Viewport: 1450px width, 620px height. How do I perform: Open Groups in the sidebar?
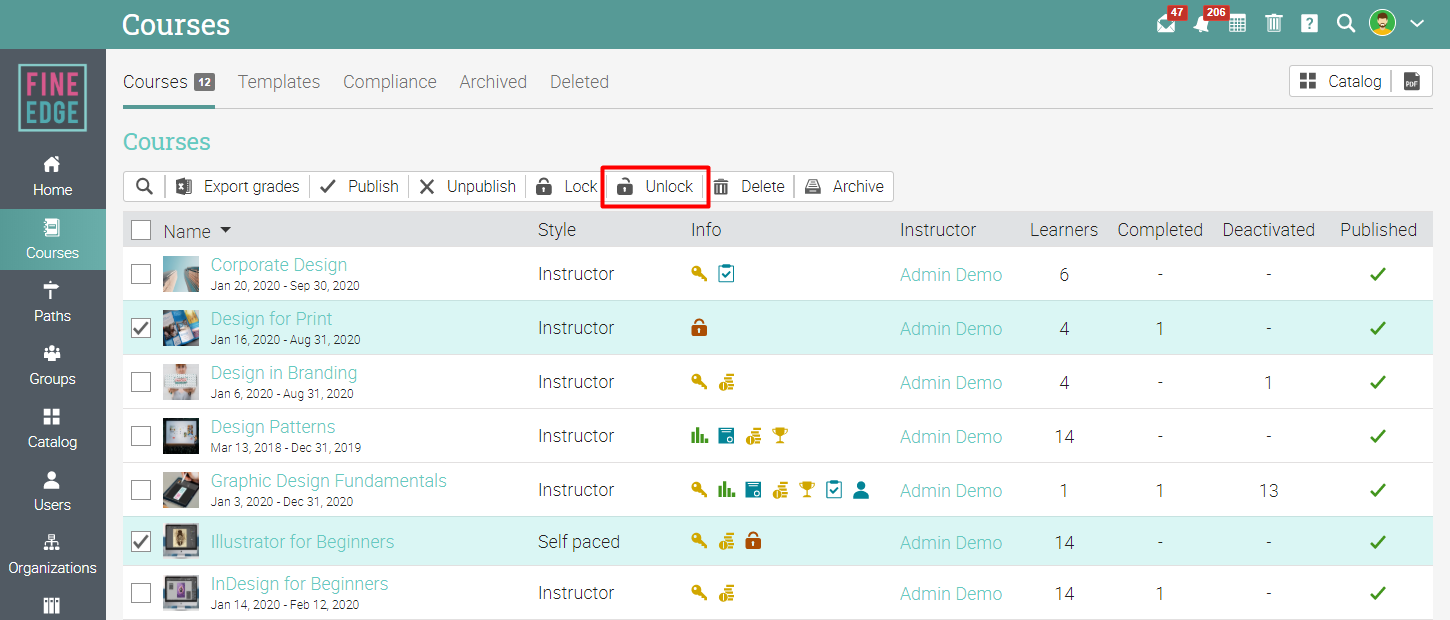coord(52,365)
